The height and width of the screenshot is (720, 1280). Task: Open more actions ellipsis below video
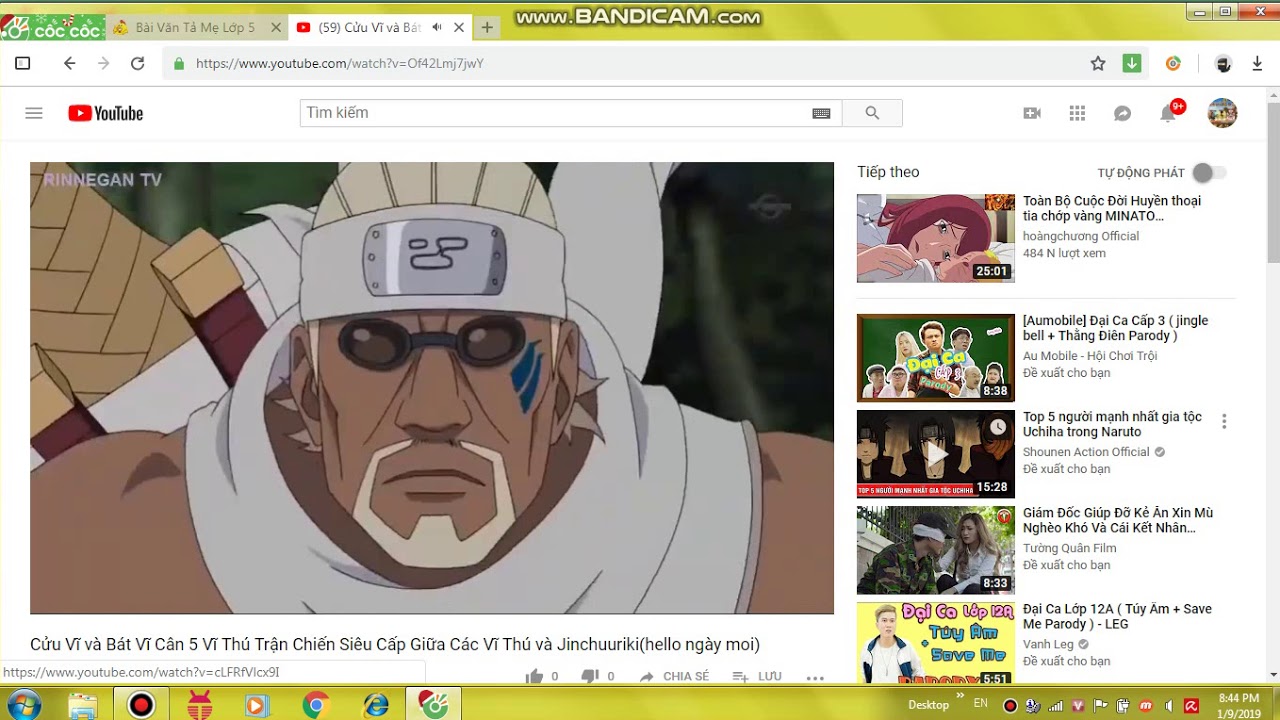click(x=815, y=677)
